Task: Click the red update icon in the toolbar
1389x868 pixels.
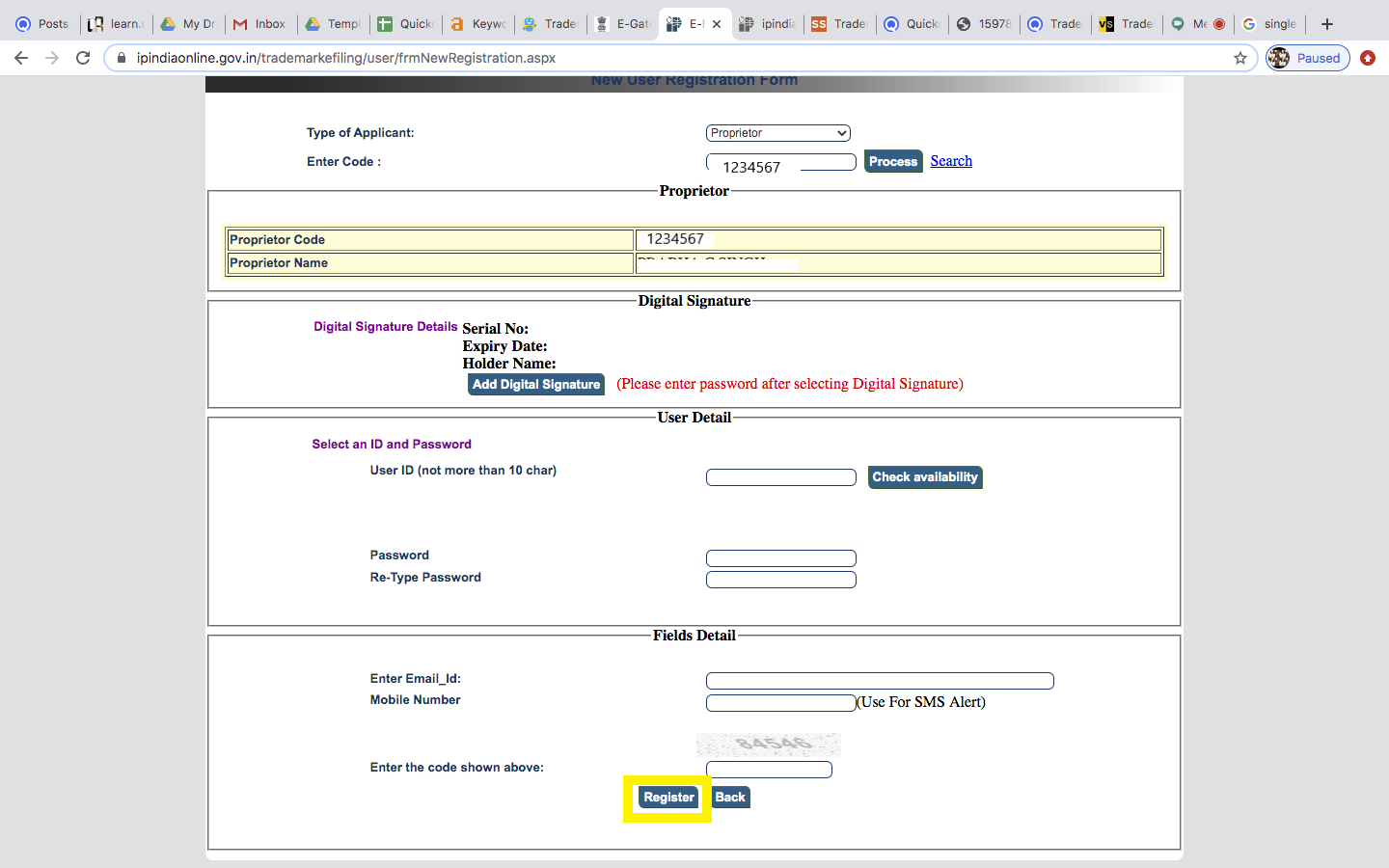Action: pos(1368,58)
